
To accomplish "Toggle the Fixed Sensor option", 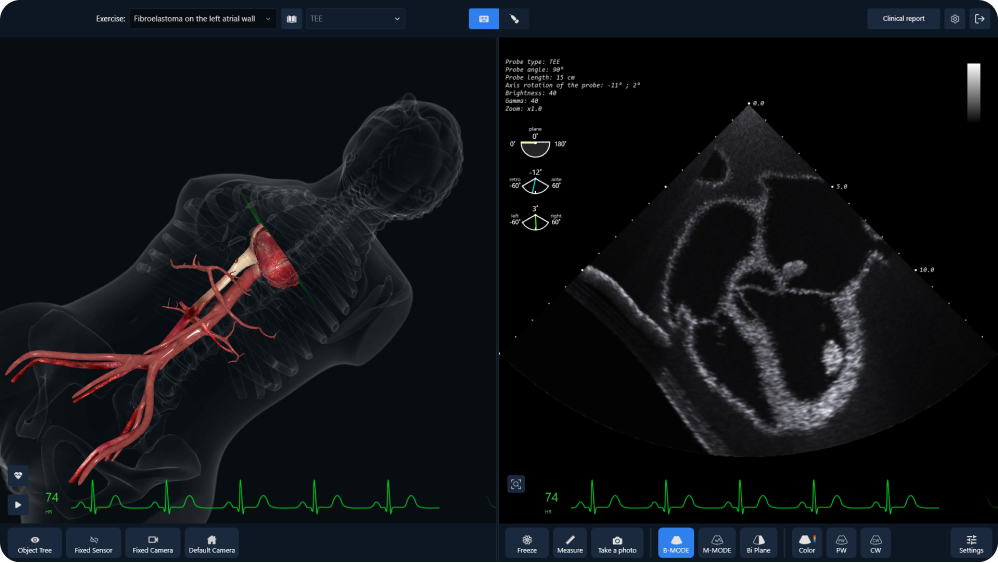I will 94,543.
